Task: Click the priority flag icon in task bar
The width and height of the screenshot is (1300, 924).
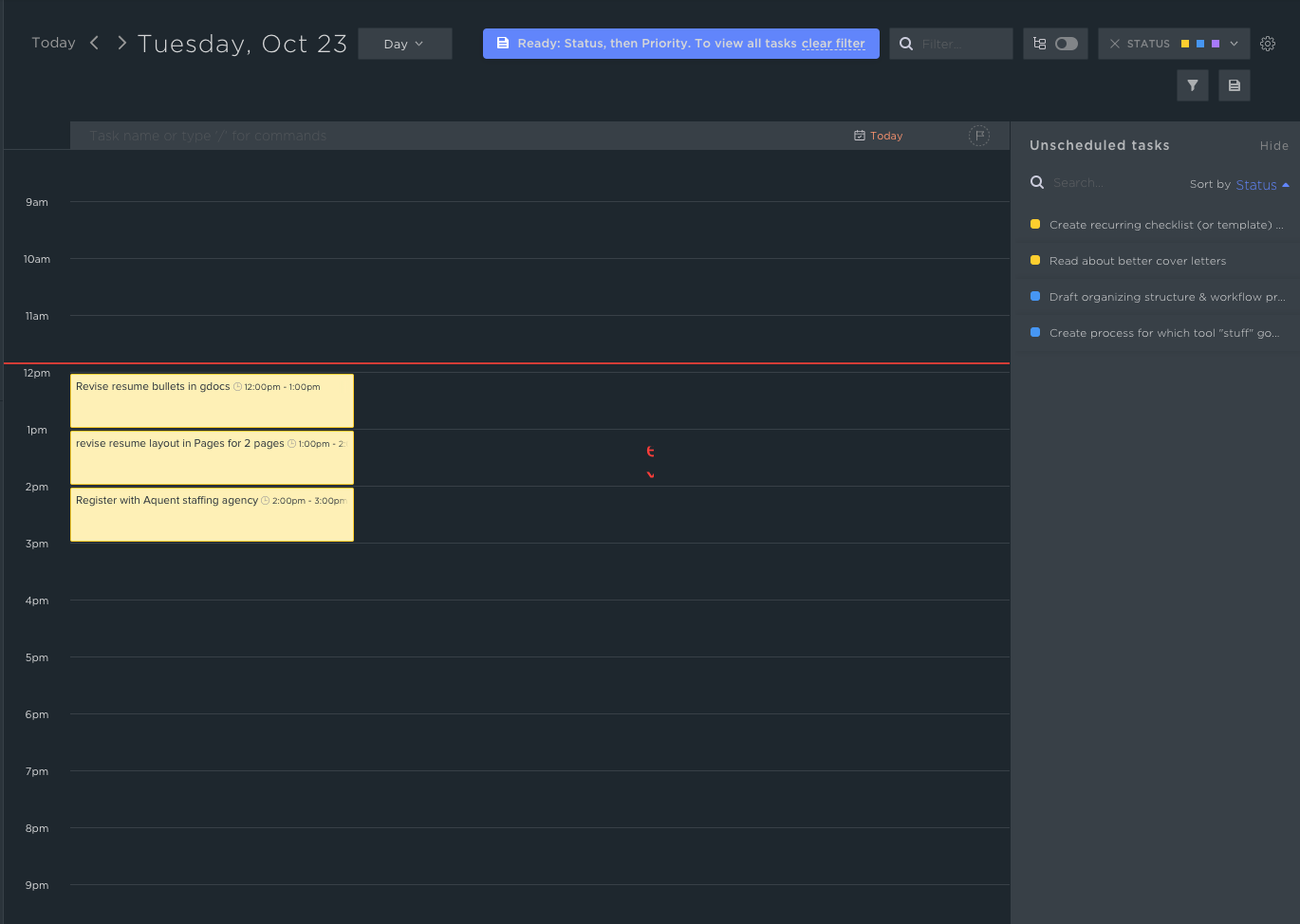Action: (979, 136)
